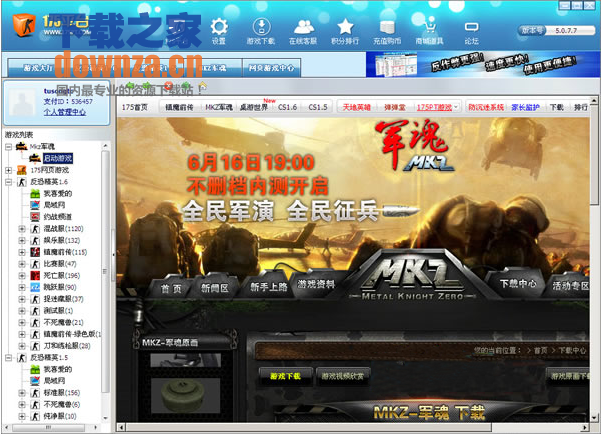Open the 个人管理中心 link
This screenshot has height=435, width=601.
tap(64, 112)
